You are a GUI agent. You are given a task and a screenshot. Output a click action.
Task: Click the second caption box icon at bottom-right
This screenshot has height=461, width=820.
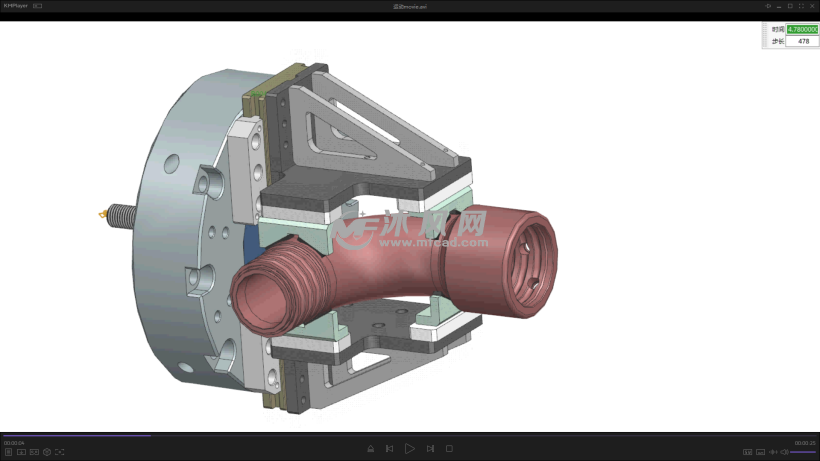click(760, 452)
